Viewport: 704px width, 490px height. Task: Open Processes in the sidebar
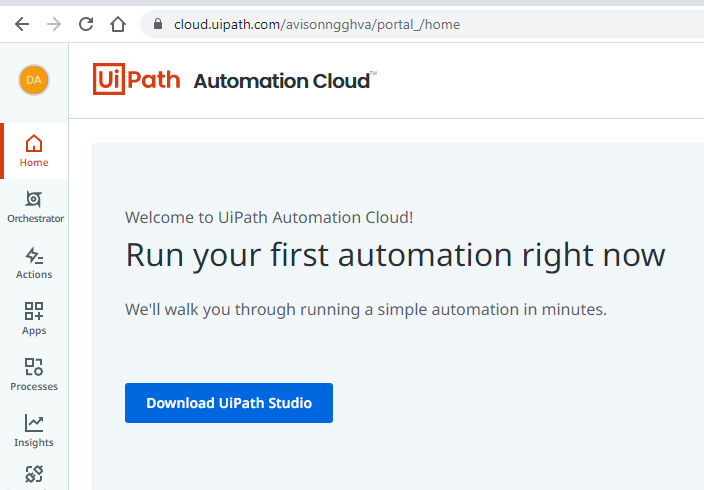[x=34, y=375]
